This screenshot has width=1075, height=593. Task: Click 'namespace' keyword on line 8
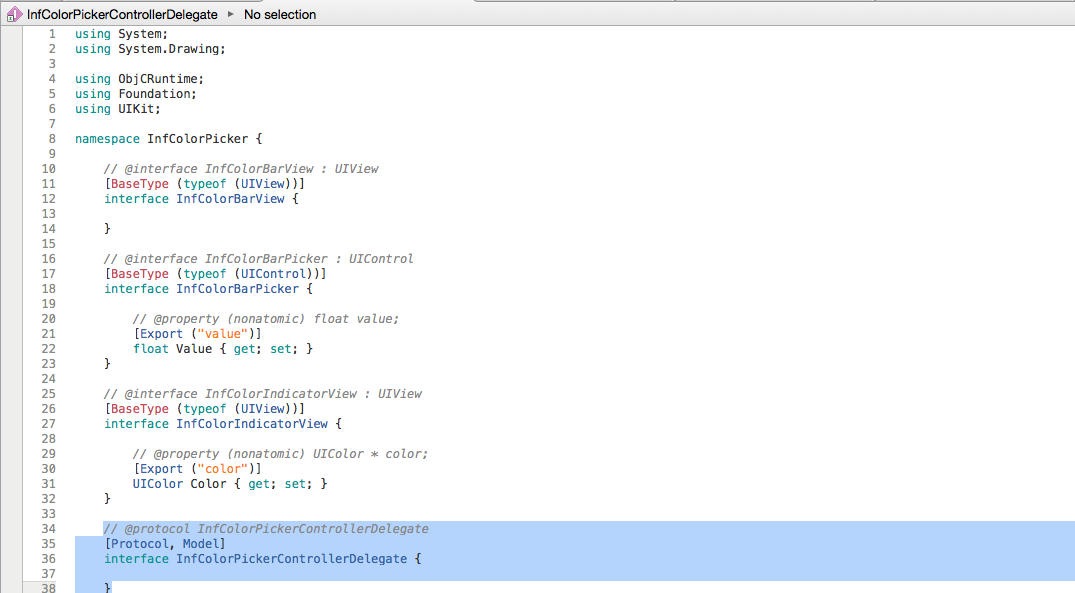(x=108, y=138)
